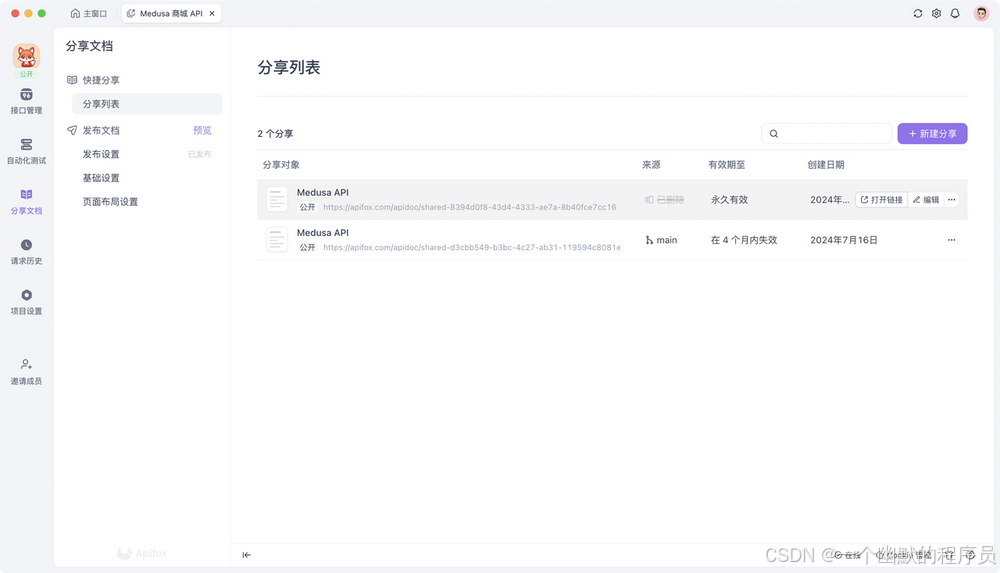Click the 2 个分享 count text

(276, 133)
